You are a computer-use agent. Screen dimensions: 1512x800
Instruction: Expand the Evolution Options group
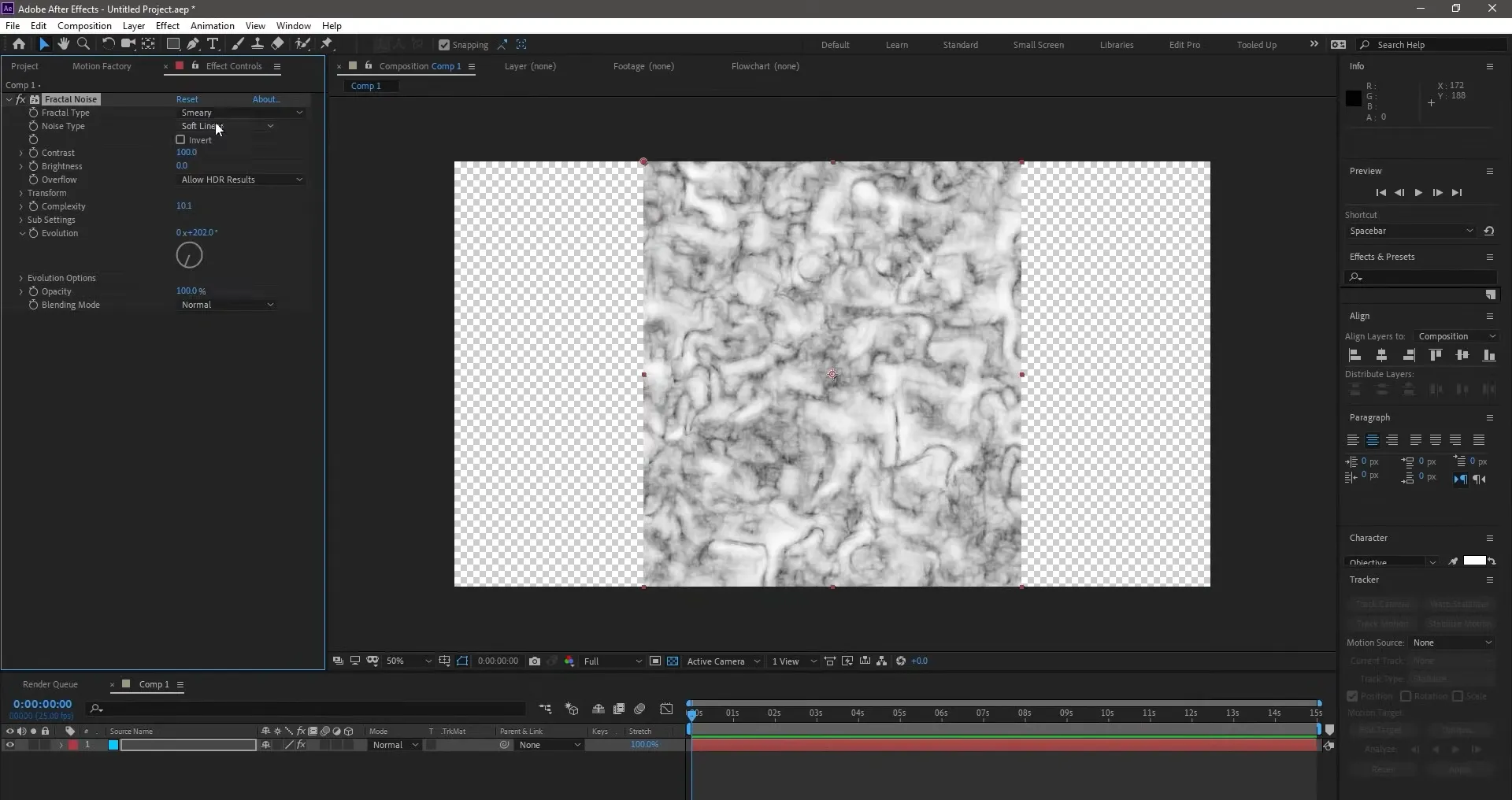pyautogui.click(x=21, y=278)
